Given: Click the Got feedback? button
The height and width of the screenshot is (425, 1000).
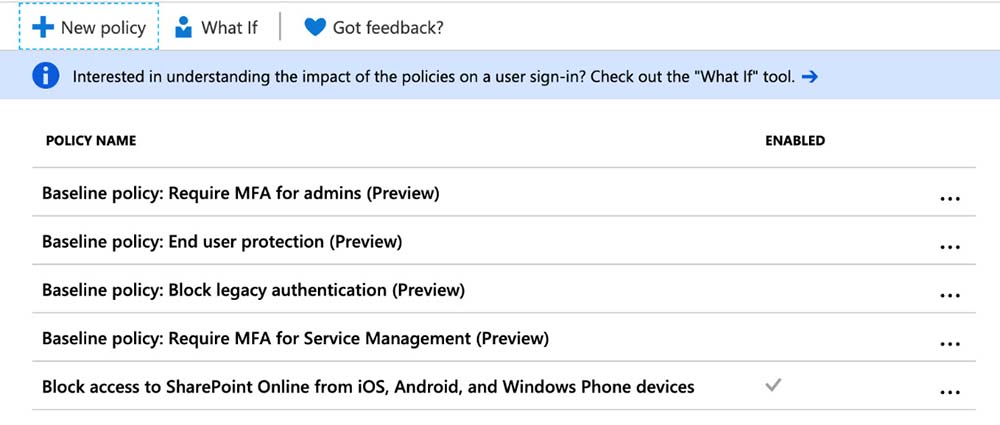Looking at the screenshot, I should point(374,28).
